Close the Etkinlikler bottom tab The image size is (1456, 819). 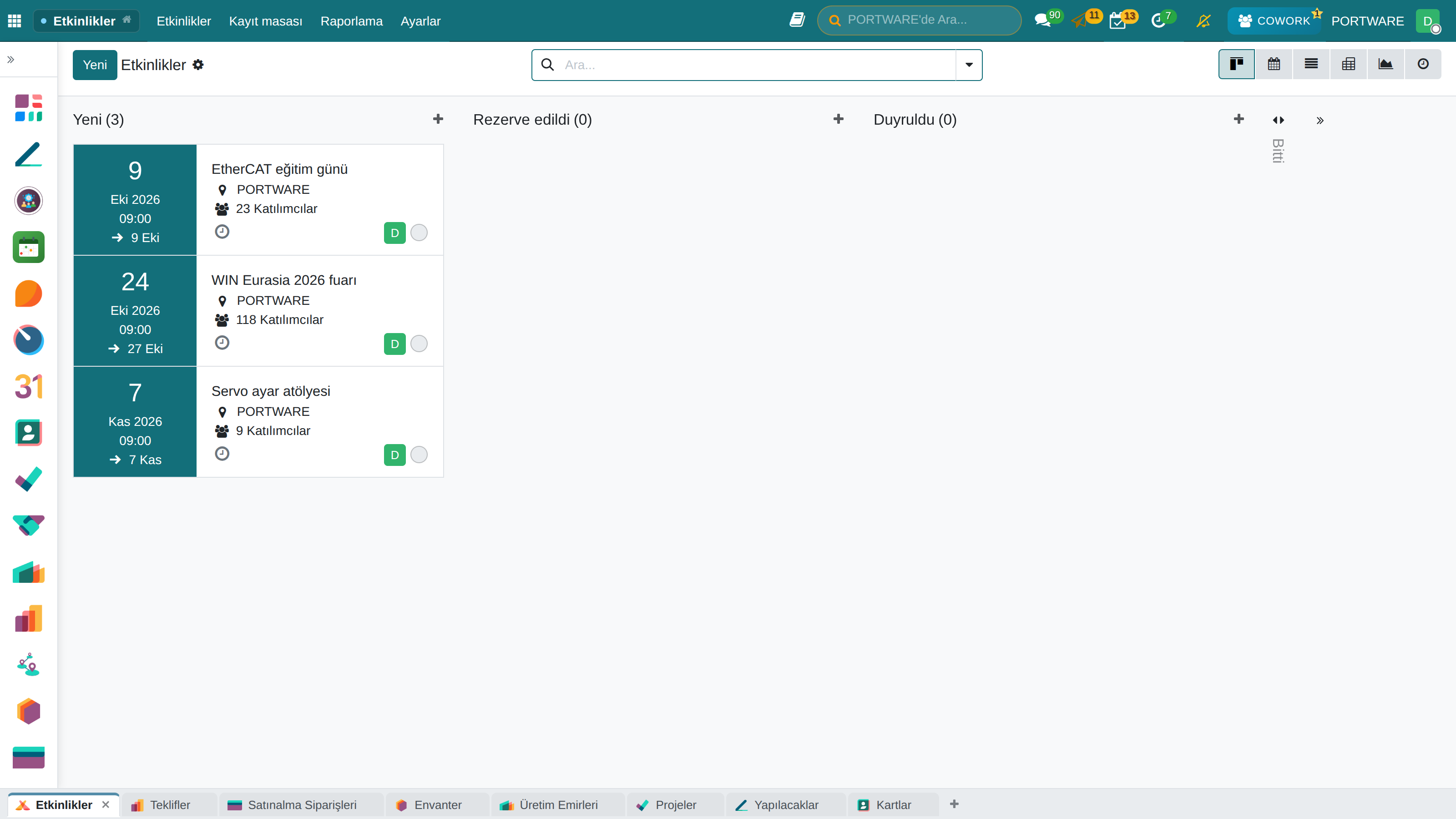pyautogui.click(x=106, y=804)
